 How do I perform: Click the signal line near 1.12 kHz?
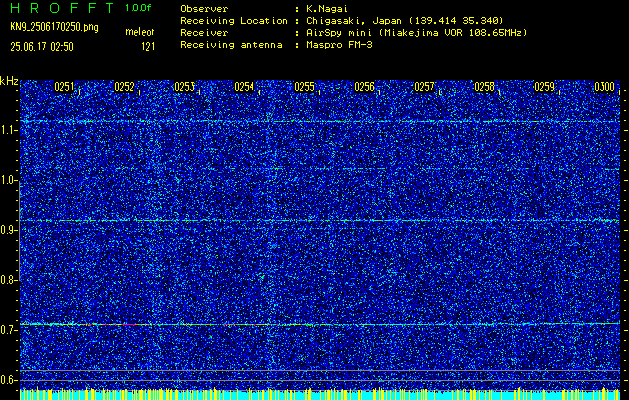coord(320,121)
